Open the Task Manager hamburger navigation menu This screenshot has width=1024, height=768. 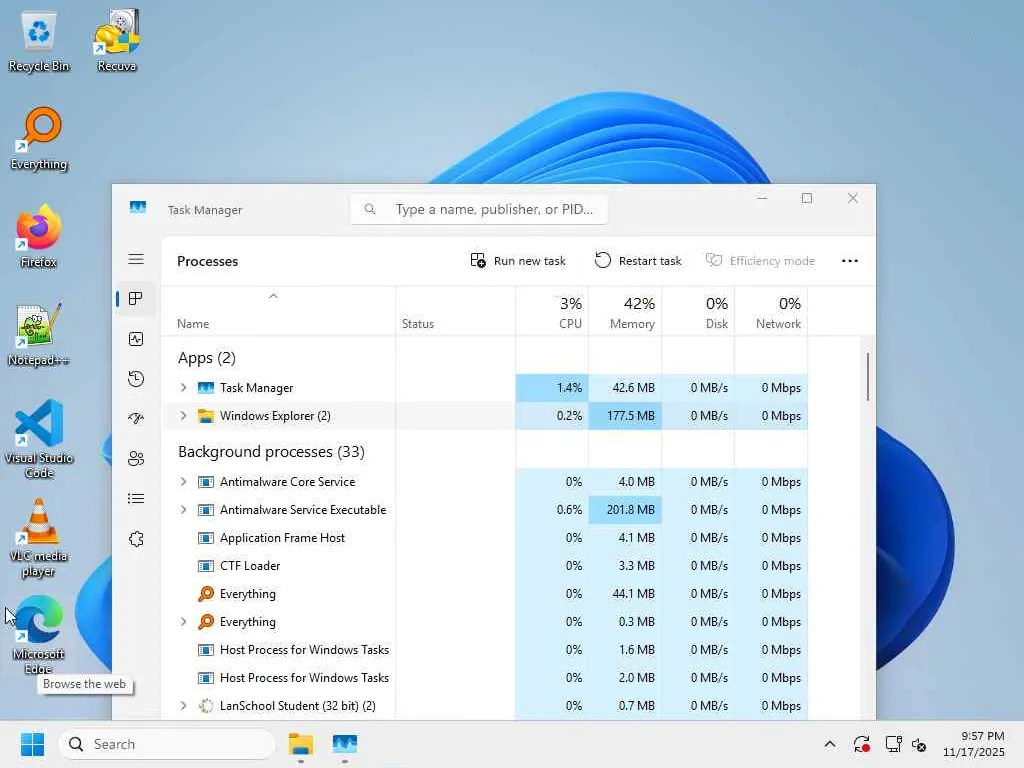(136, 259)
